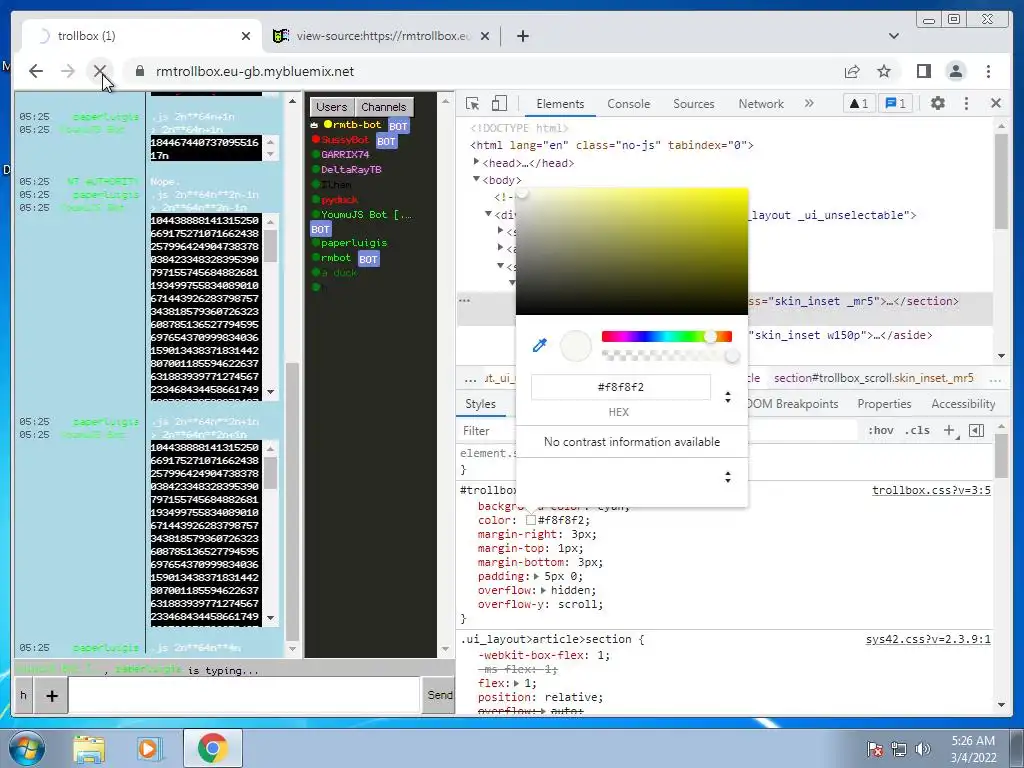Open the Styles pane tab
This screenshot has width=1024, height=768.
(x=480, y=404)
